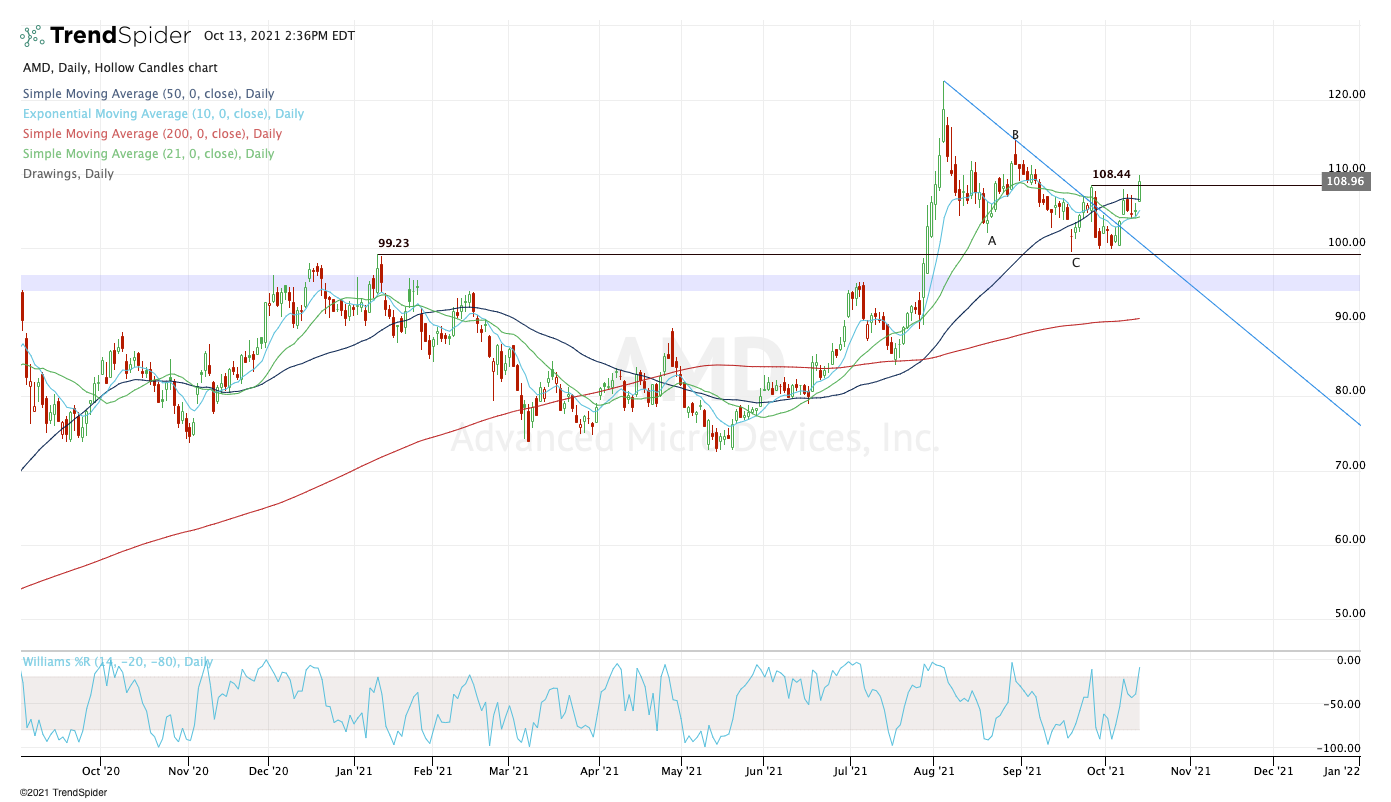Select the Simple Moving Average 21 legend label
The height and width of the screenshot is (802, 1391).
click(x=147, y=154)
